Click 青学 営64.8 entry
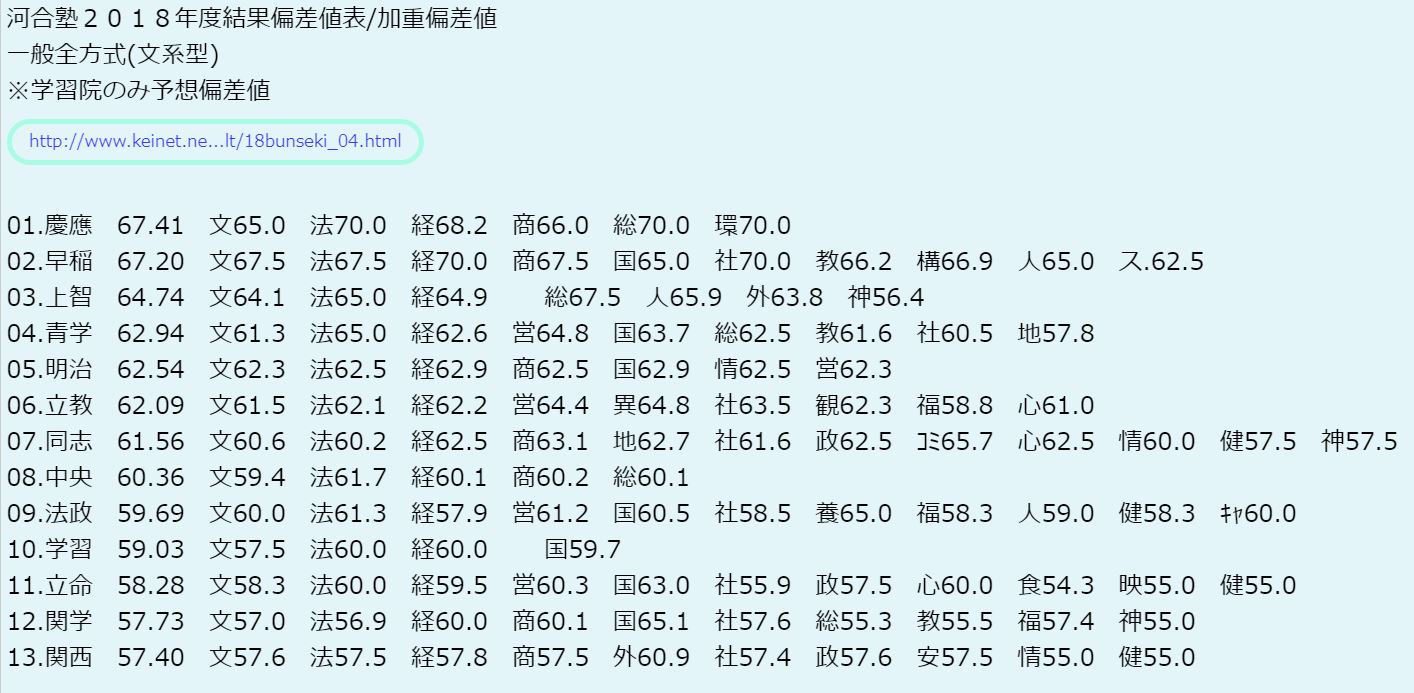Viewport: 1414px width, 693px height. (551, 334)
